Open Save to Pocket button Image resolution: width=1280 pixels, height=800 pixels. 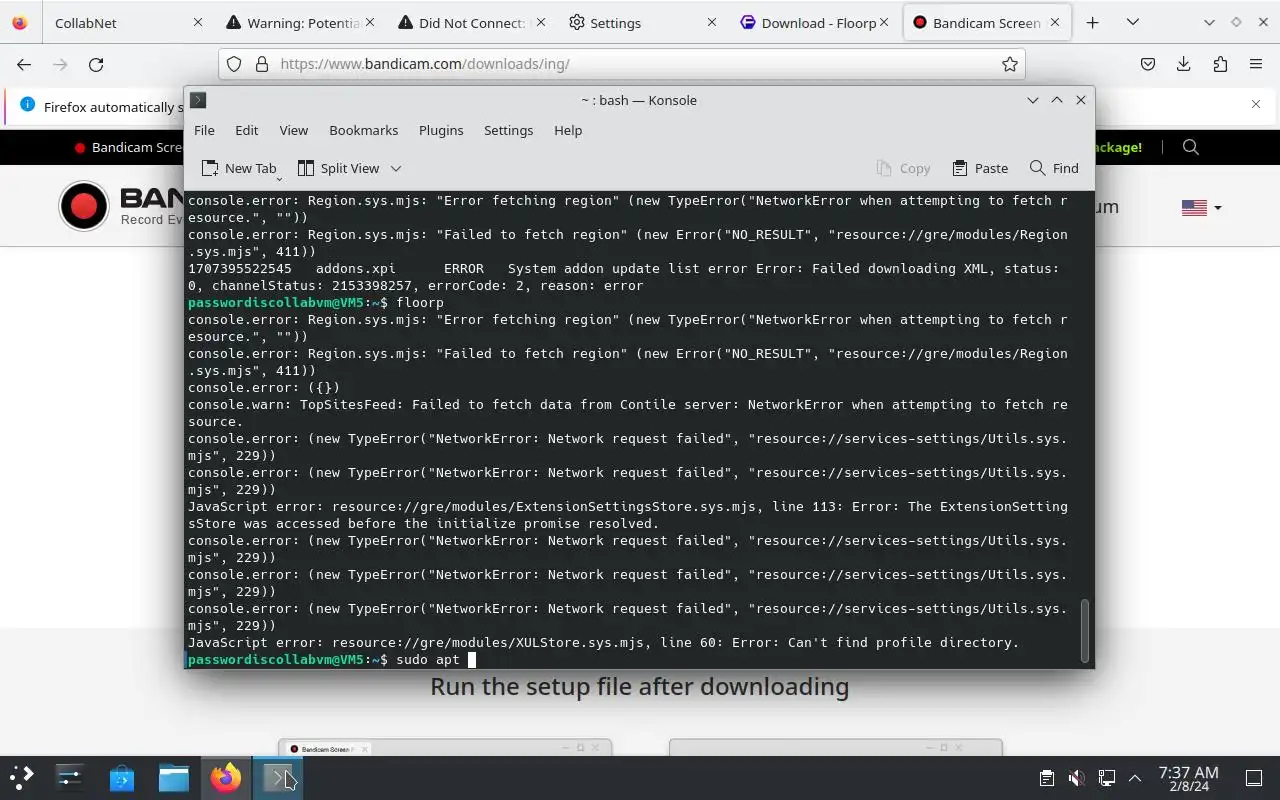click(x=1148, y=64)
